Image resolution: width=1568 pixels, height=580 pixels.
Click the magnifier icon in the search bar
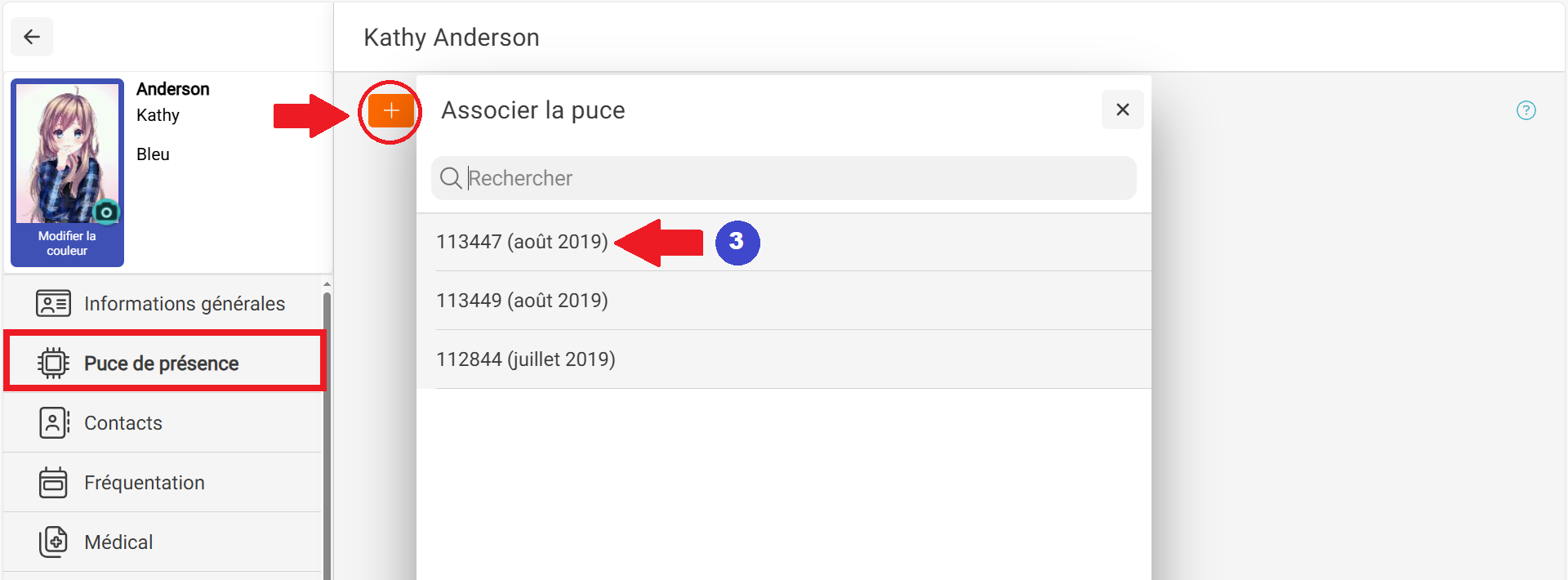tap(451, 178)
